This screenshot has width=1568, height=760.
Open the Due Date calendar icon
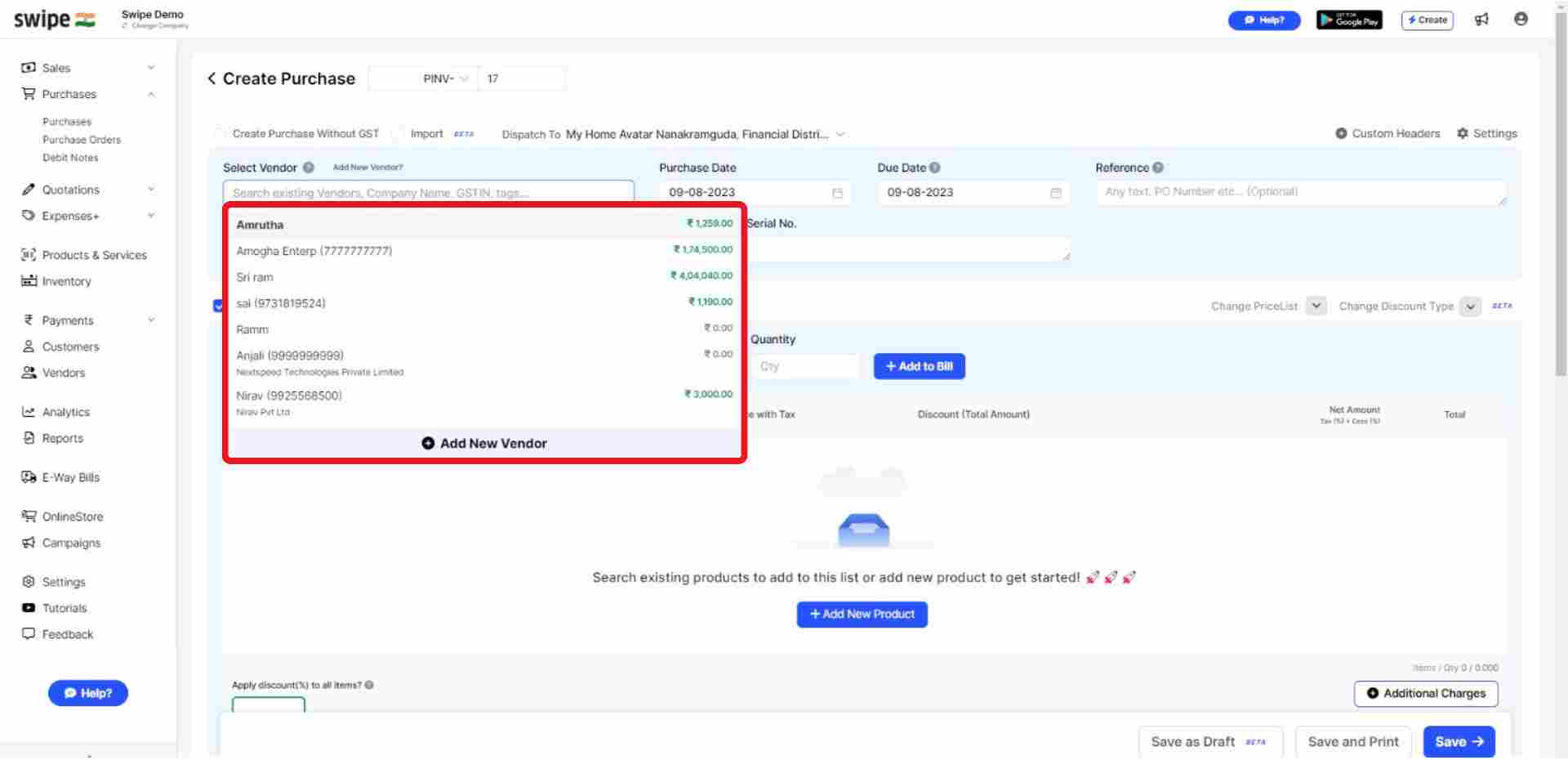1055,193
